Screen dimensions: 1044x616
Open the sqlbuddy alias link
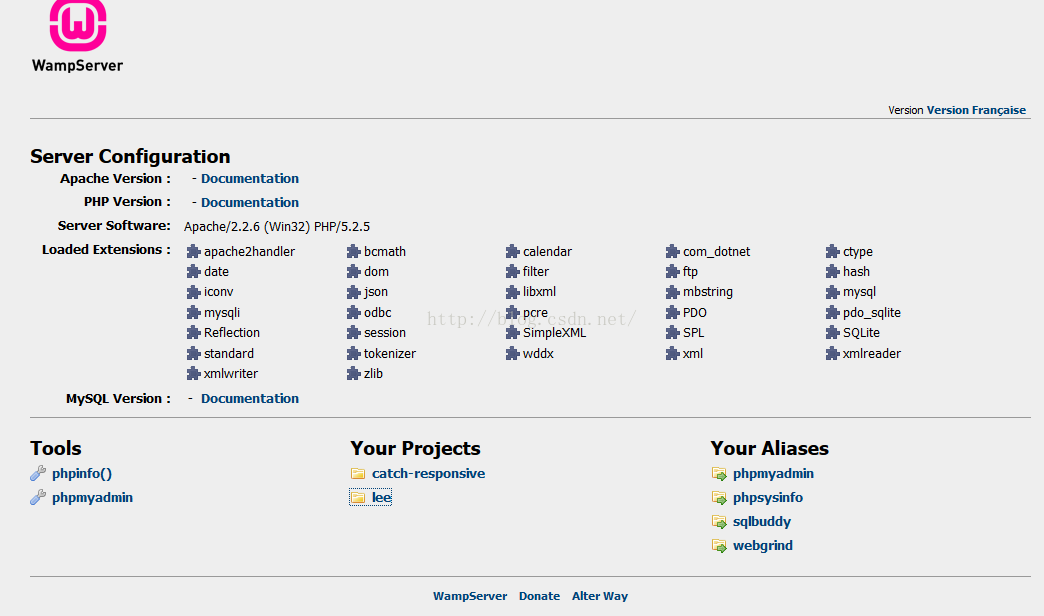(762, 521)
